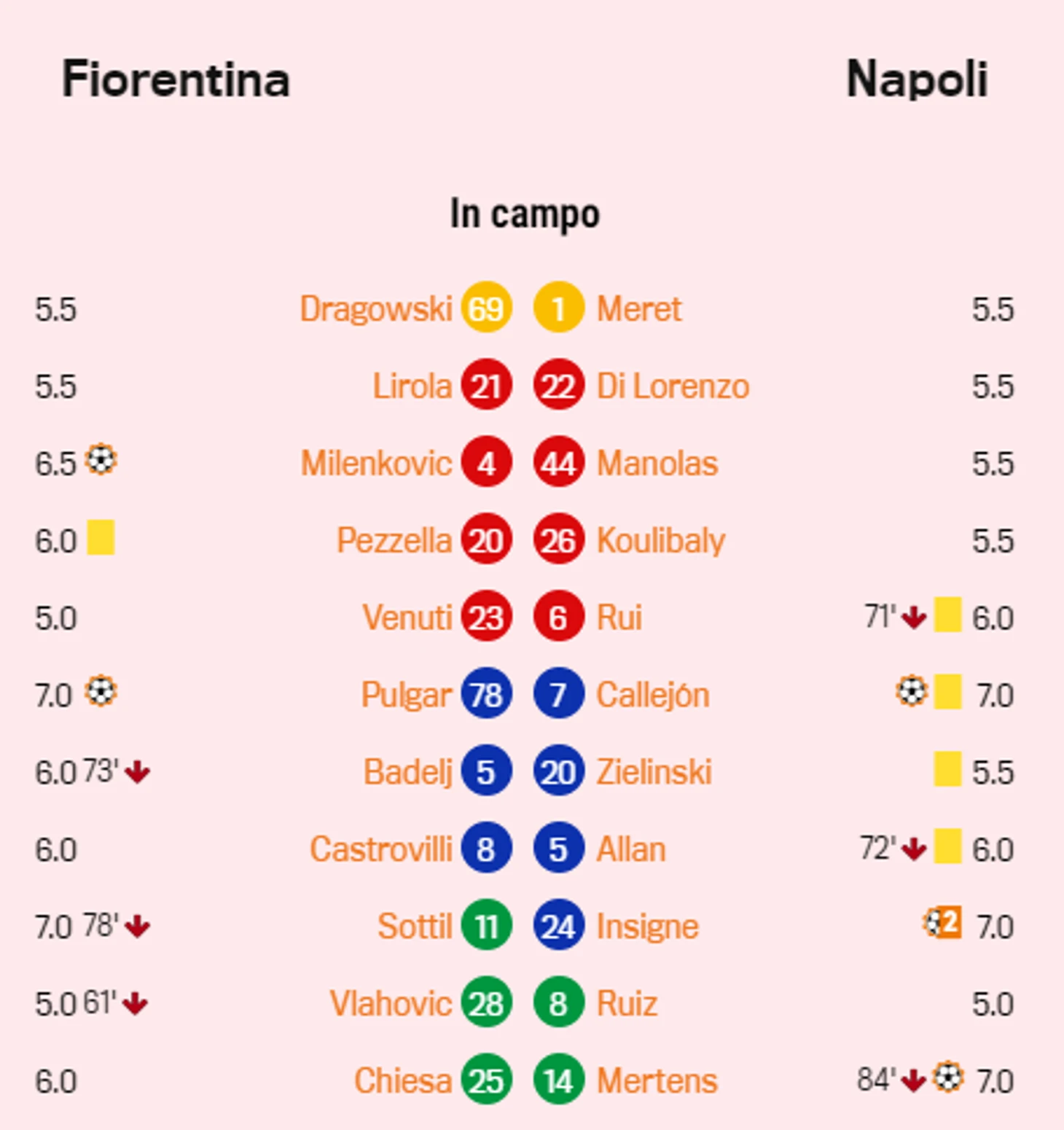Open Chiesa's player profile
Screen dimensions: 1064x1130
coord(403,1081)
